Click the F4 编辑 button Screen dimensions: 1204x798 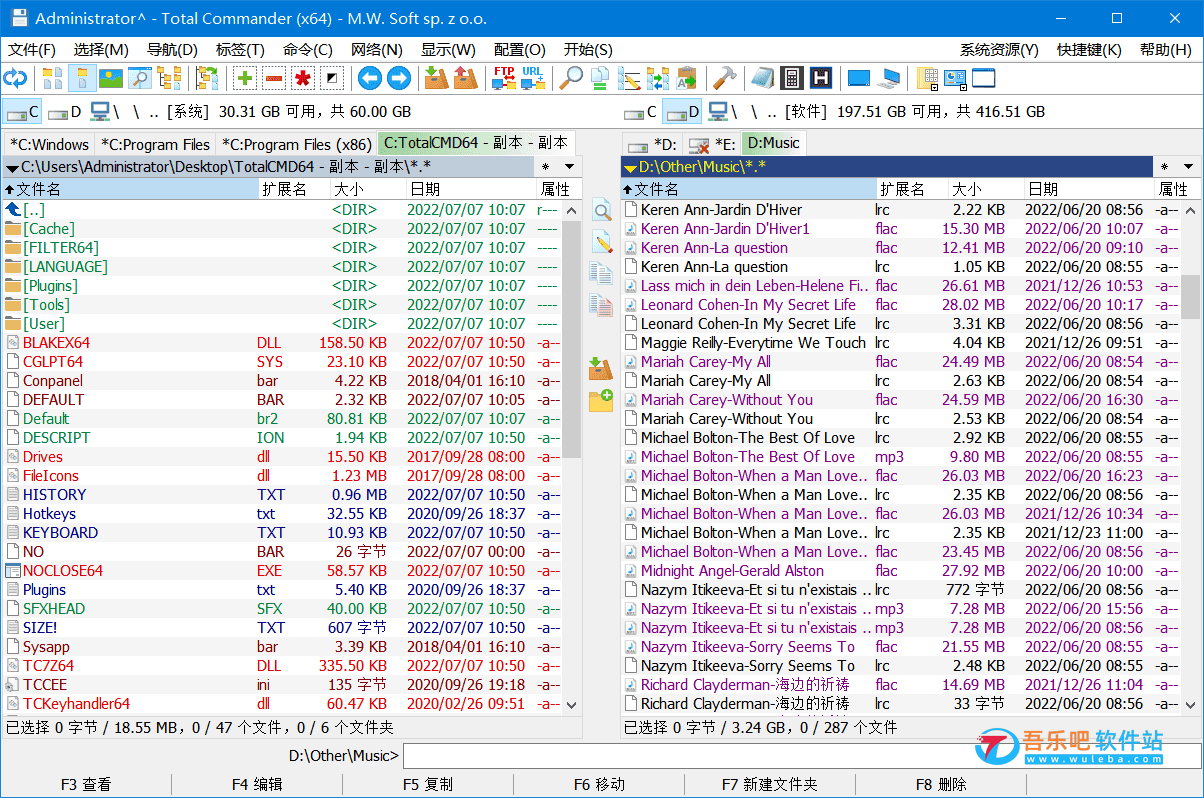tap(257, 785)
